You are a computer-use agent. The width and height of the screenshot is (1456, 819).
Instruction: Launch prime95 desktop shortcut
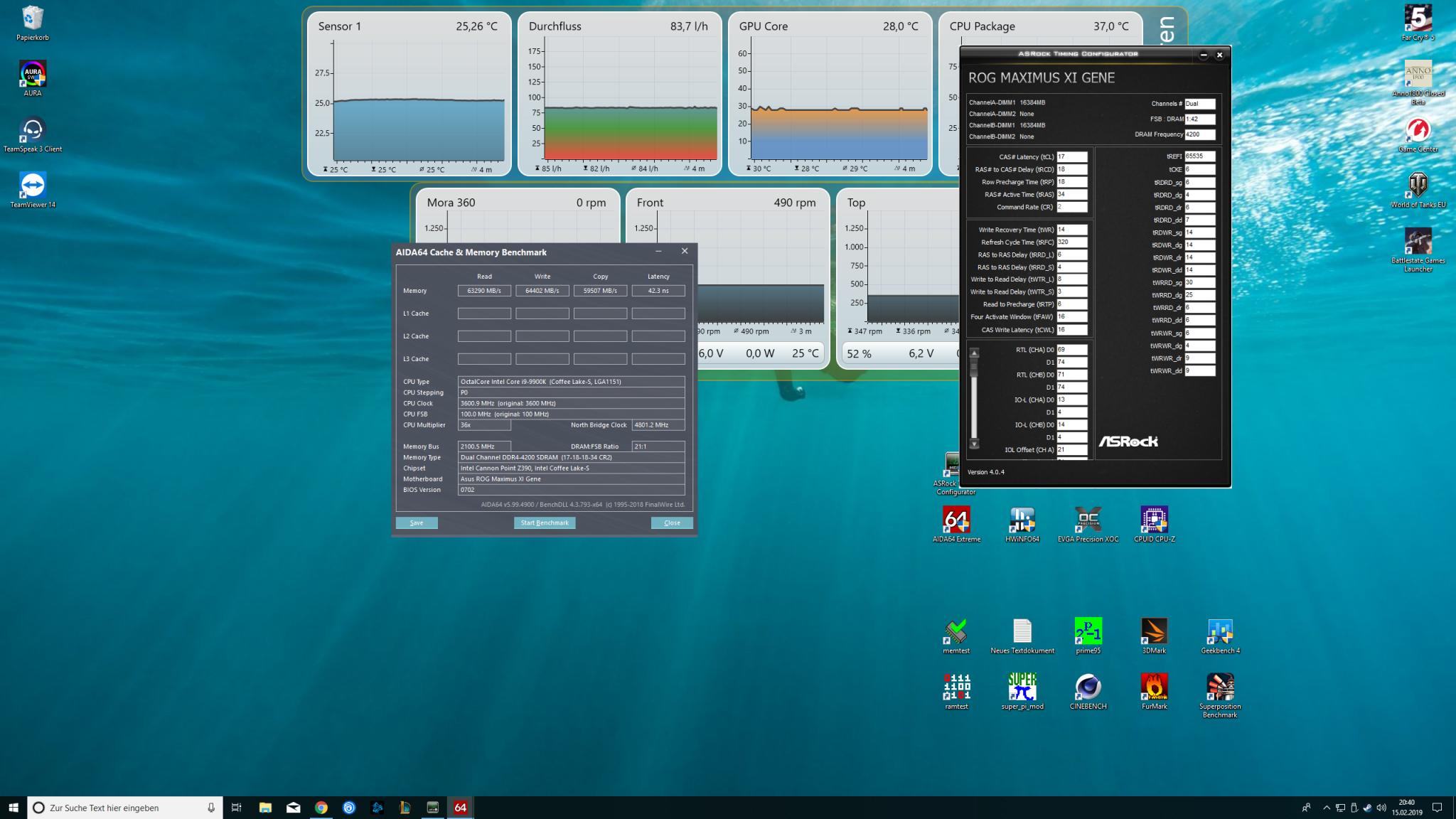click(x=1088, y=636)
